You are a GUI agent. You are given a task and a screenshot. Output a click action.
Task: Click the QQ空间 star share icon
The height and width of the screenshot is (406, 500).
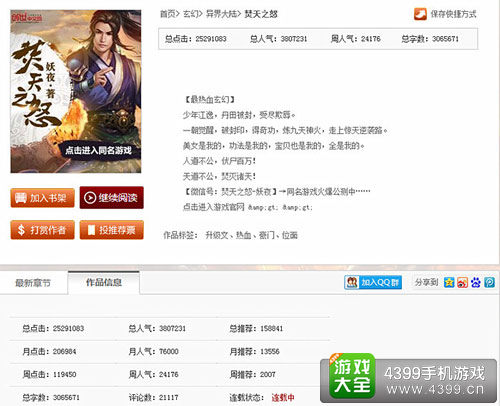pyautogui.click(x=449, y=283)
